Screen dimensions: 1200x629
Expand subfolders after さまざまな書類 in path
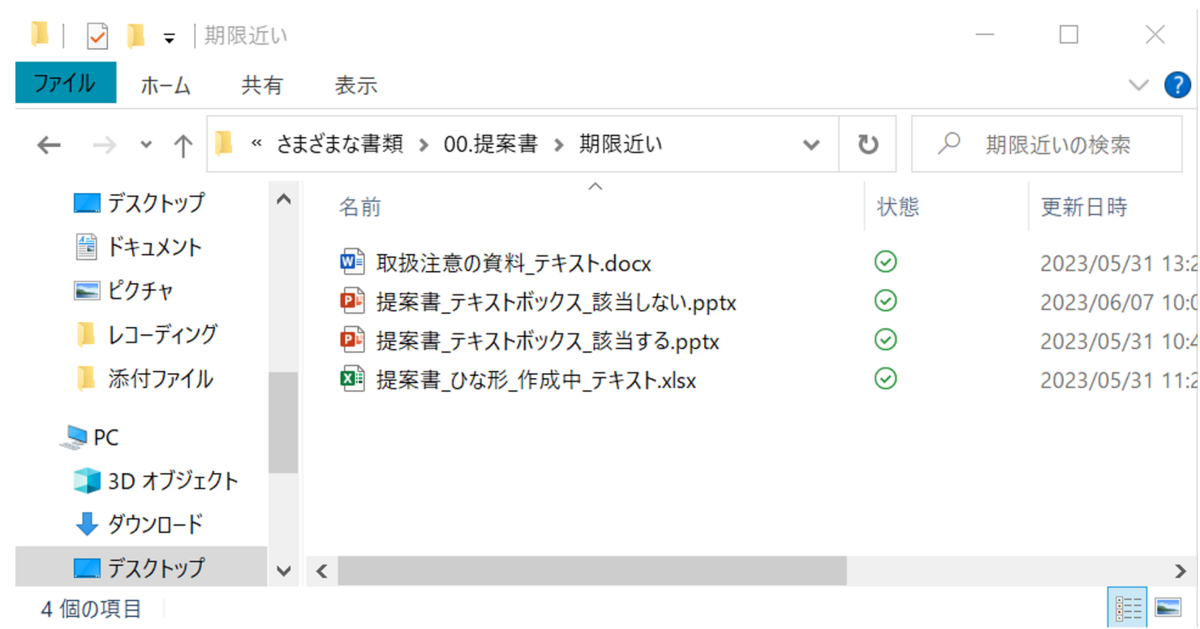[424, 145]
